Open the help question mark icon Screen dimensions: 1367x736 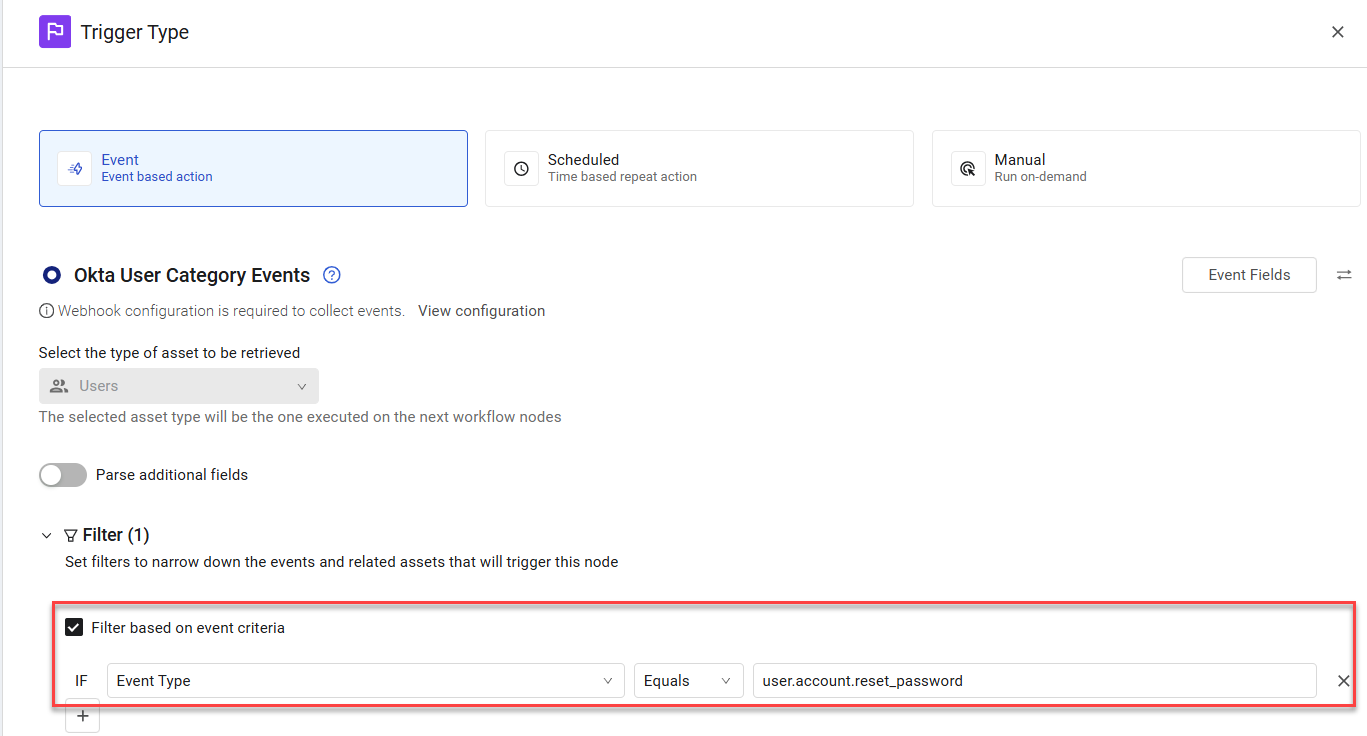tap(332, 275)
